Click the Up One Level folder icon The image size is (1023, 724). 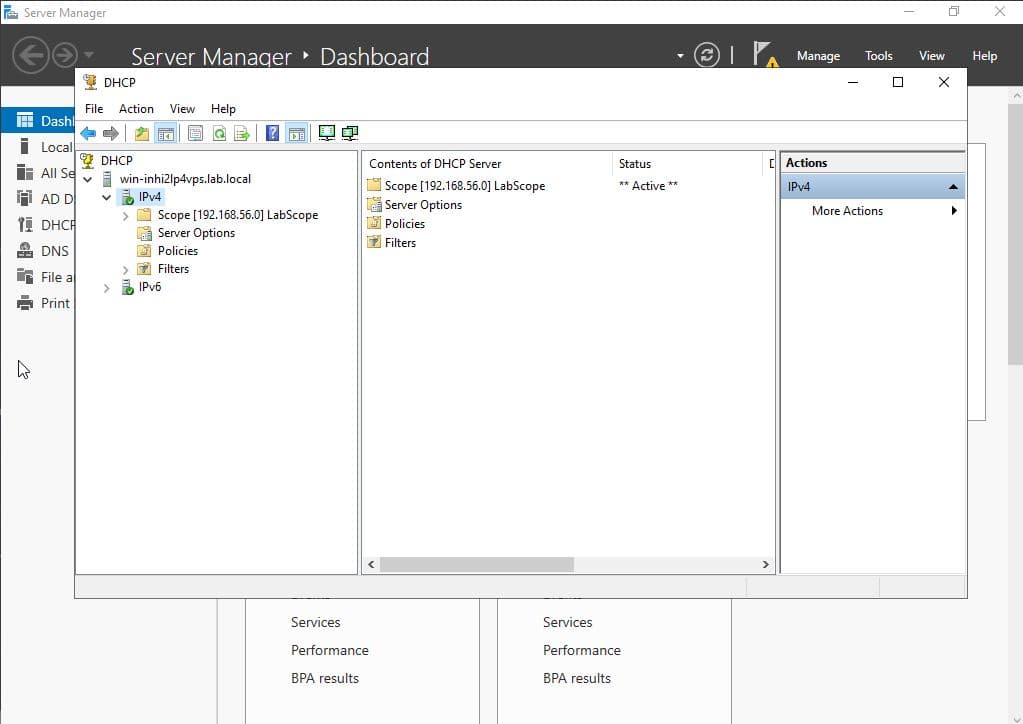142,133
